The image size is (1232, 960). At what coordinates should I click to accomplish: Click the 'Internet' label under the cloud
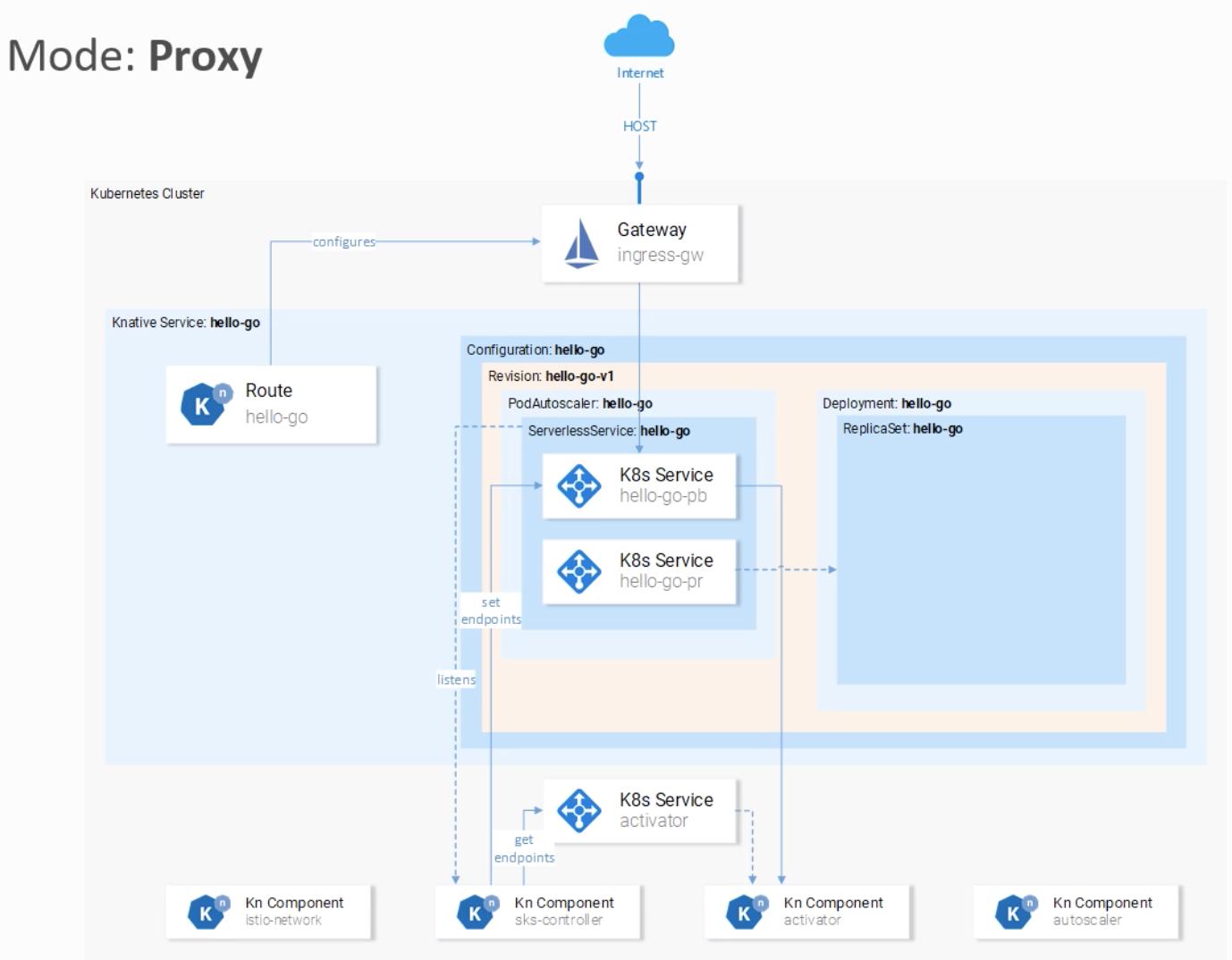640,72
